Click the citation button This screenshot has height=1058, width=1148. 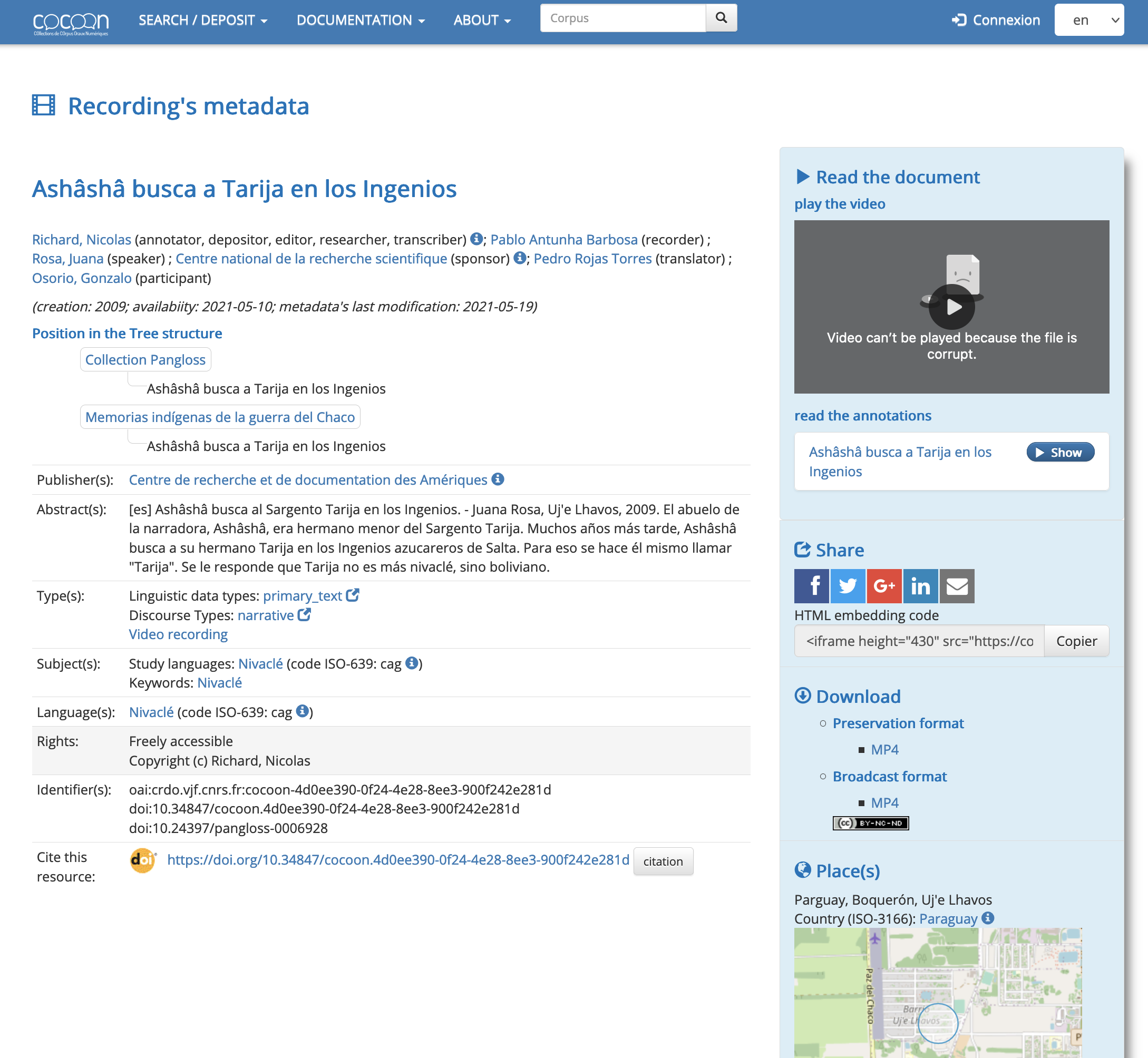(664, 861)
